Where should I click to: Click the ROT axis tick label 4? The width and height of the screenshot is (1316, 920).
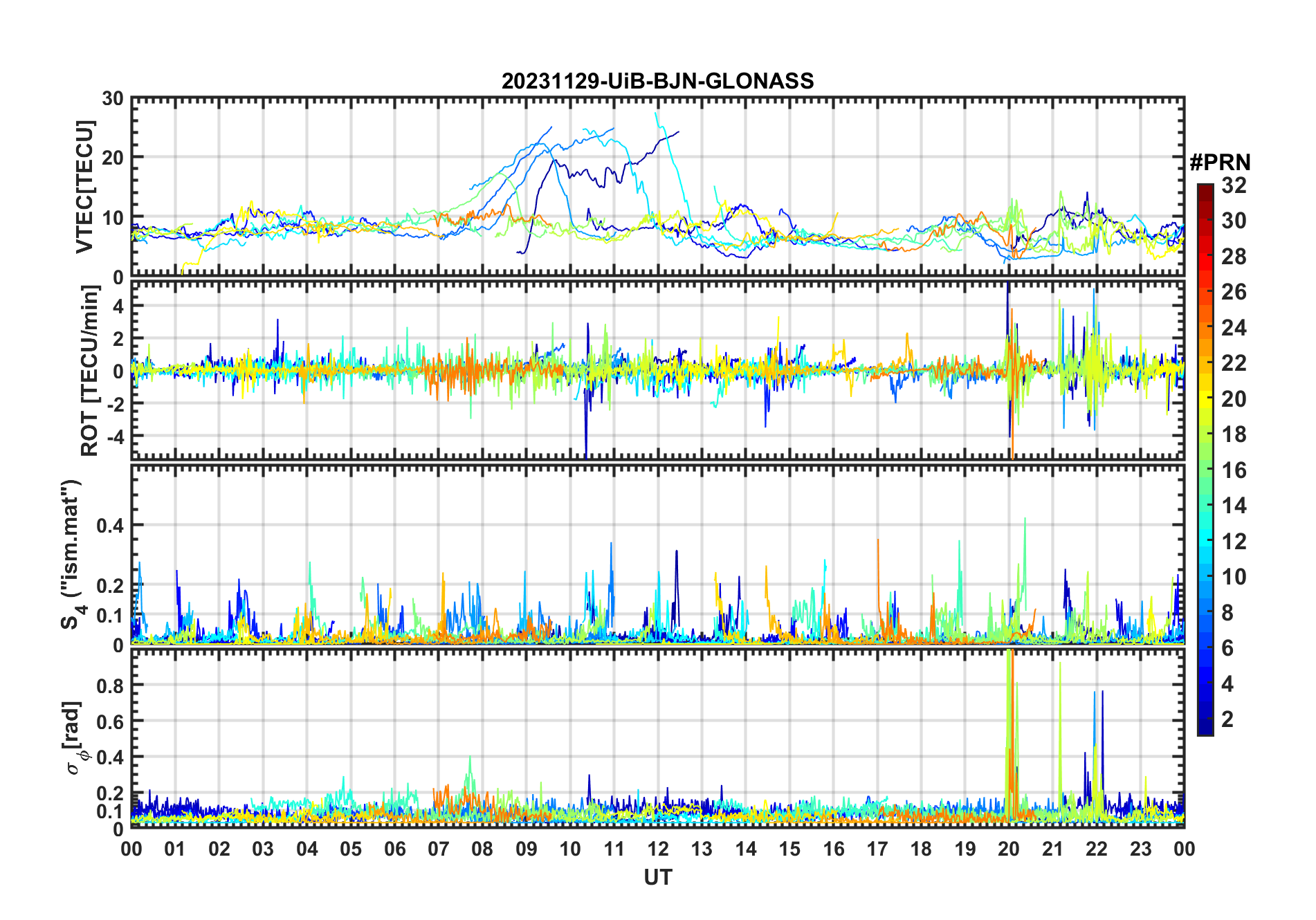coord(118,306)
